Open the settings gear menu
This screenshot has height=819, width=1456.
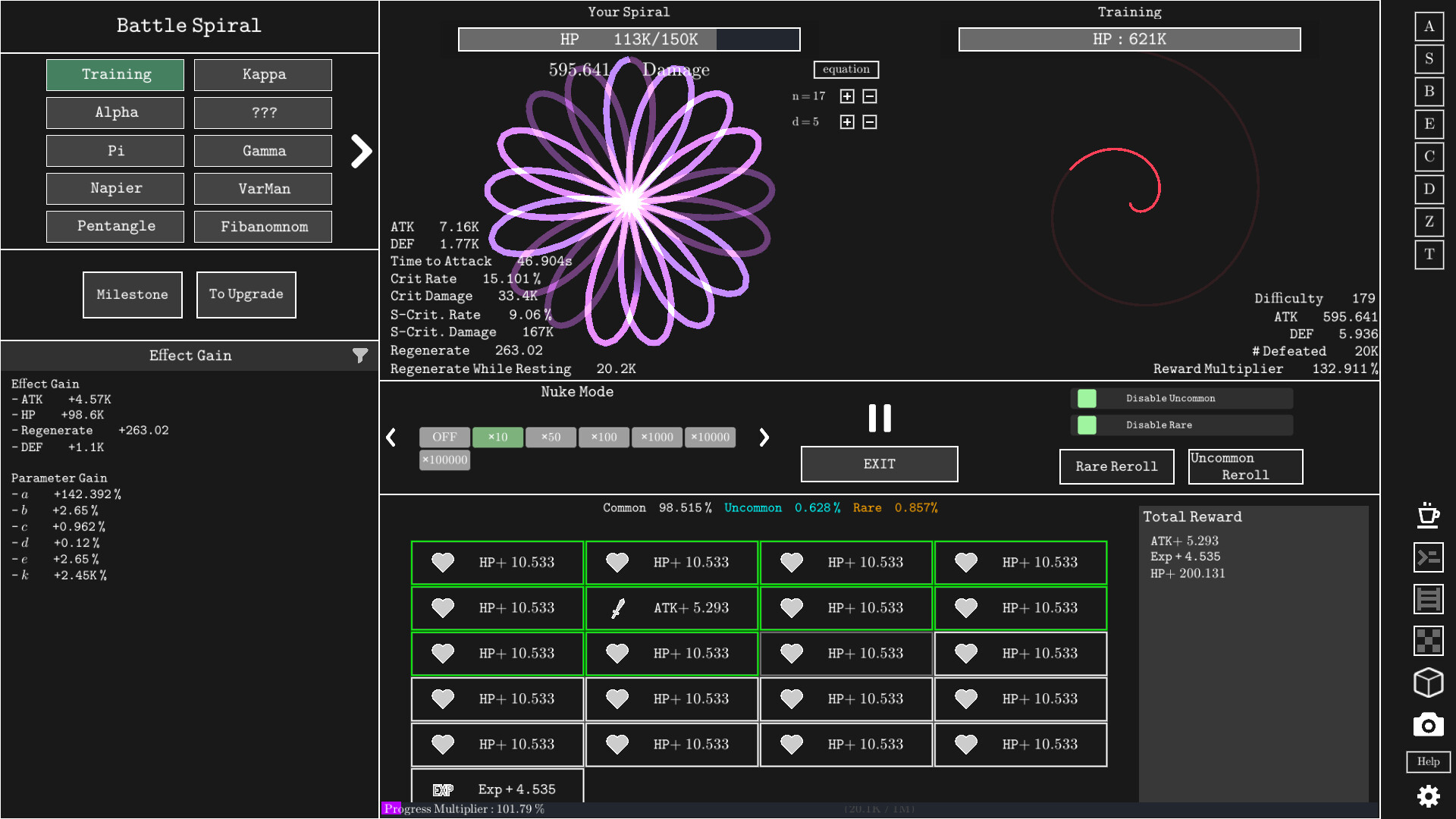click(1429, 796)
